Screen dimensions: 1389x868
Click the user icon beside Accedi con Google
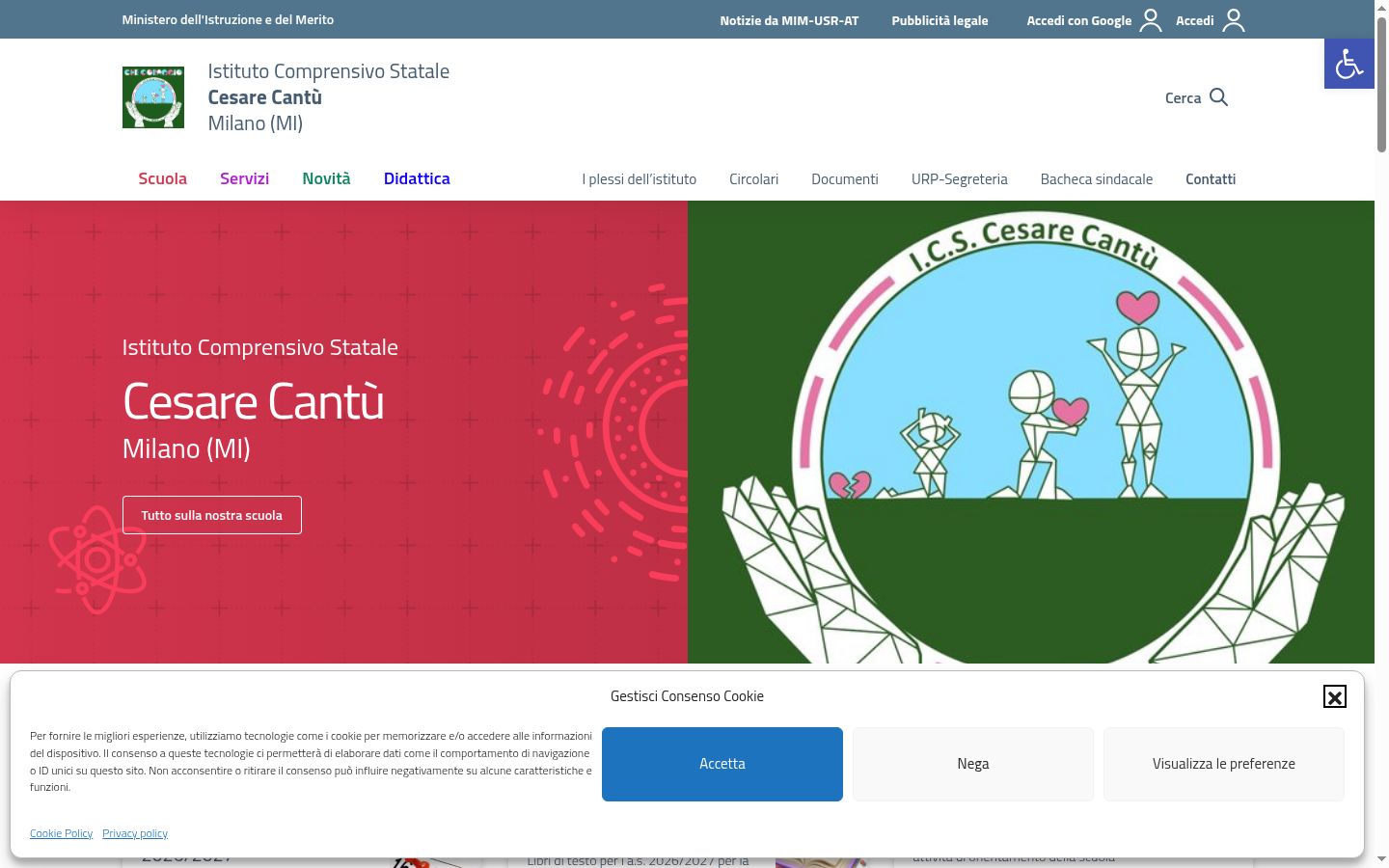point(1151,20)
